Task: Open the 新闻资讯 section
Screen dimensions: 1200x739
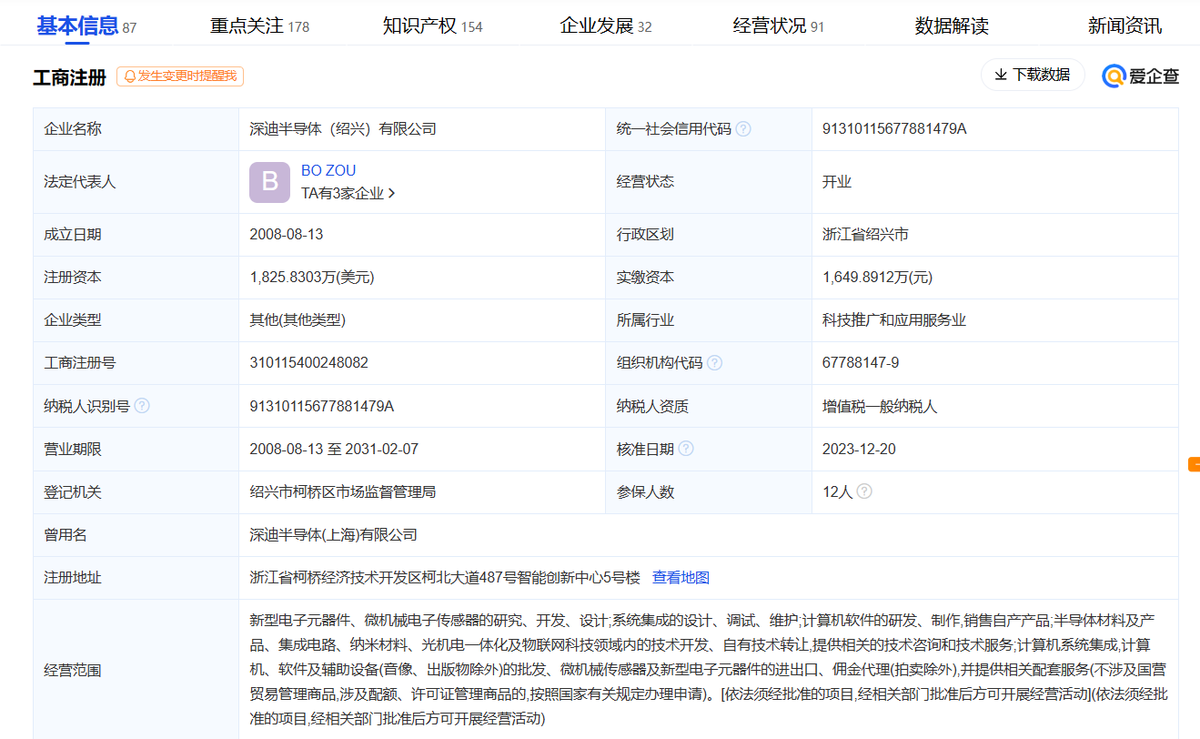Action: click(x=1126, y=24)
